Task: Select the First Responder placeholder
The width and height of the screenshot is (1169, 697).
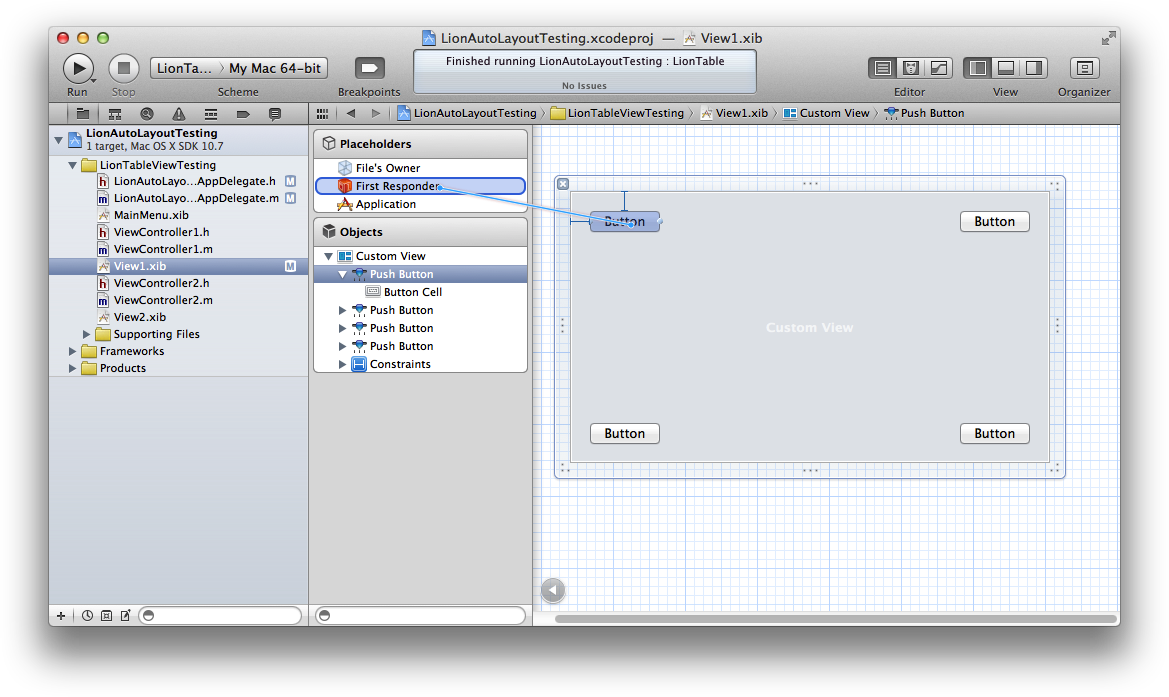Action: [420, 186]
